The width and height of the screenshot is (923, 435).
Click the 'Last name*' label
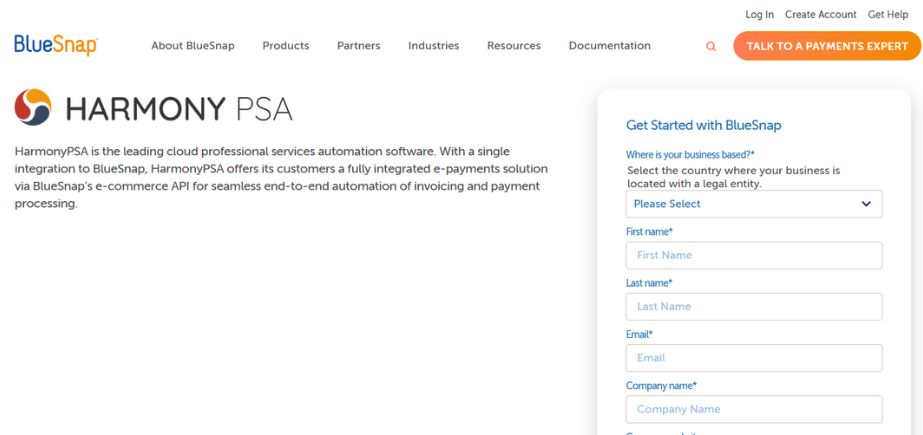tap(649, 283)
